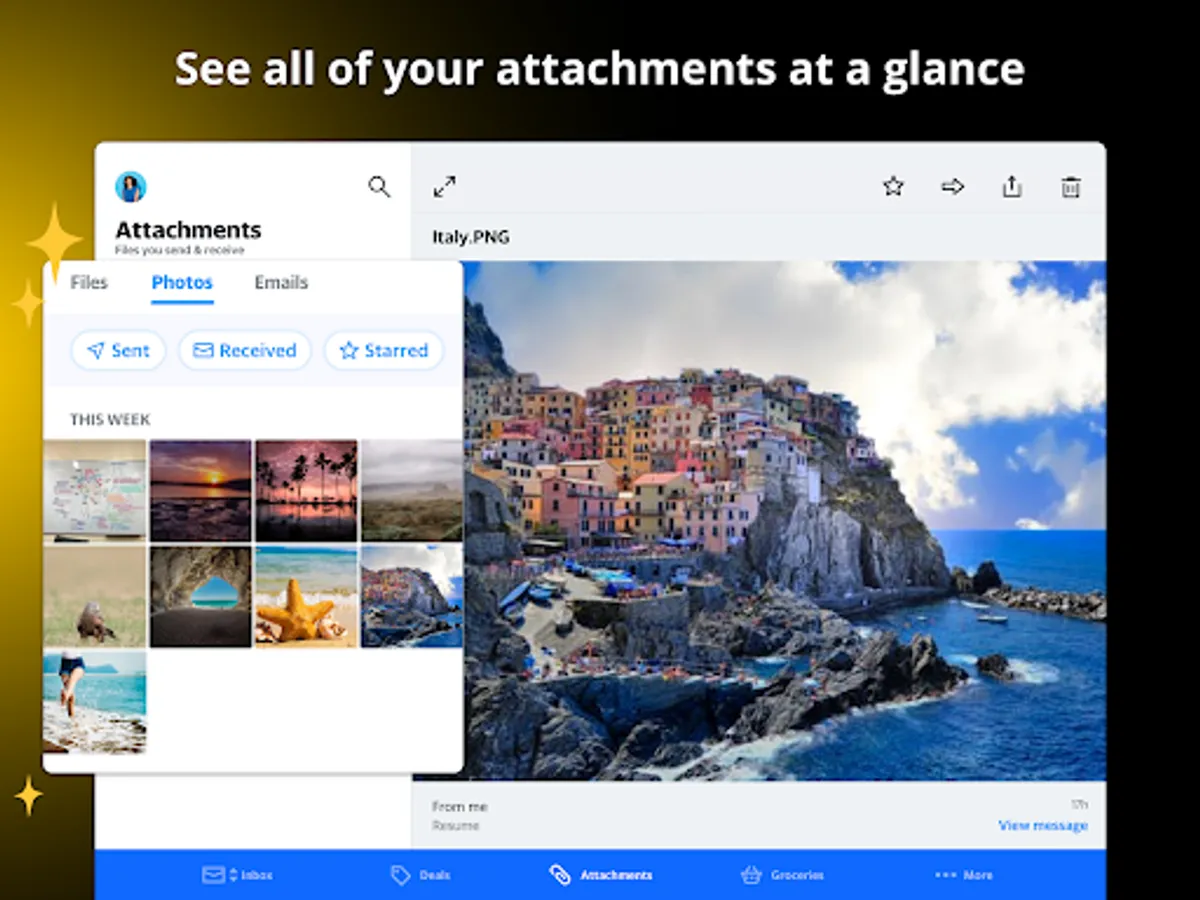Open the Groceries tab
This screenshot has width=1200, height=900.
click(x=783, y=875)
